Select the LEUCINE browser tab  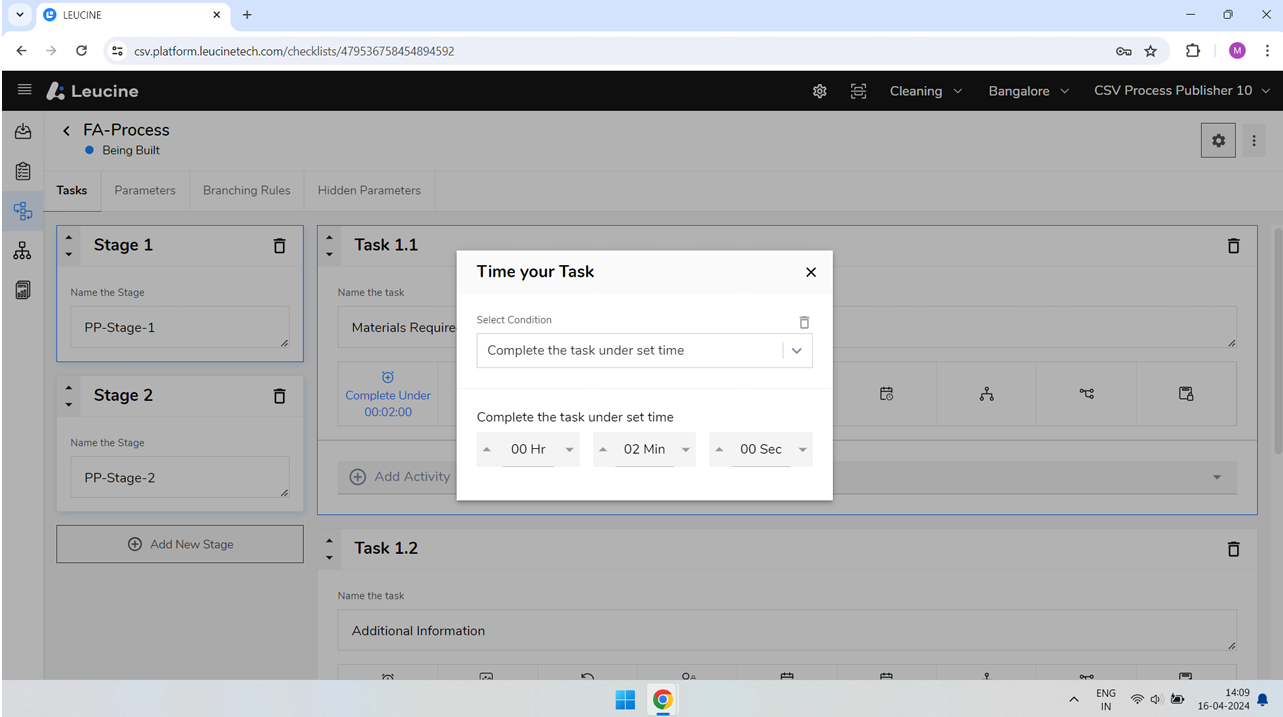pyautogui.click(x=132, y=15)
